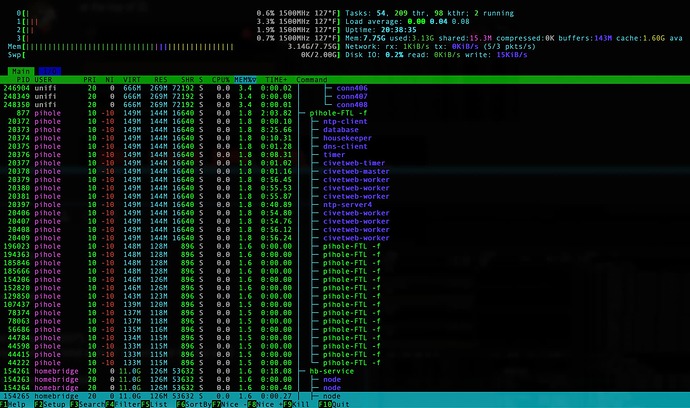Sort by the CPU% column header
This screenshot has width=690, height=408.
[220, 80]
